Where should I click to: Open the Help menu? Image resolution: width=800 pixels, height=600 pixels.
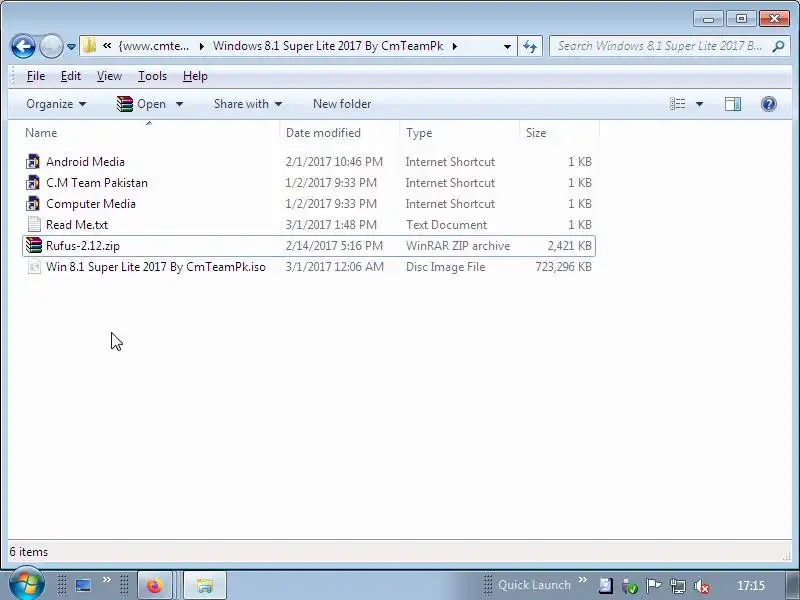tap(195, 76)
